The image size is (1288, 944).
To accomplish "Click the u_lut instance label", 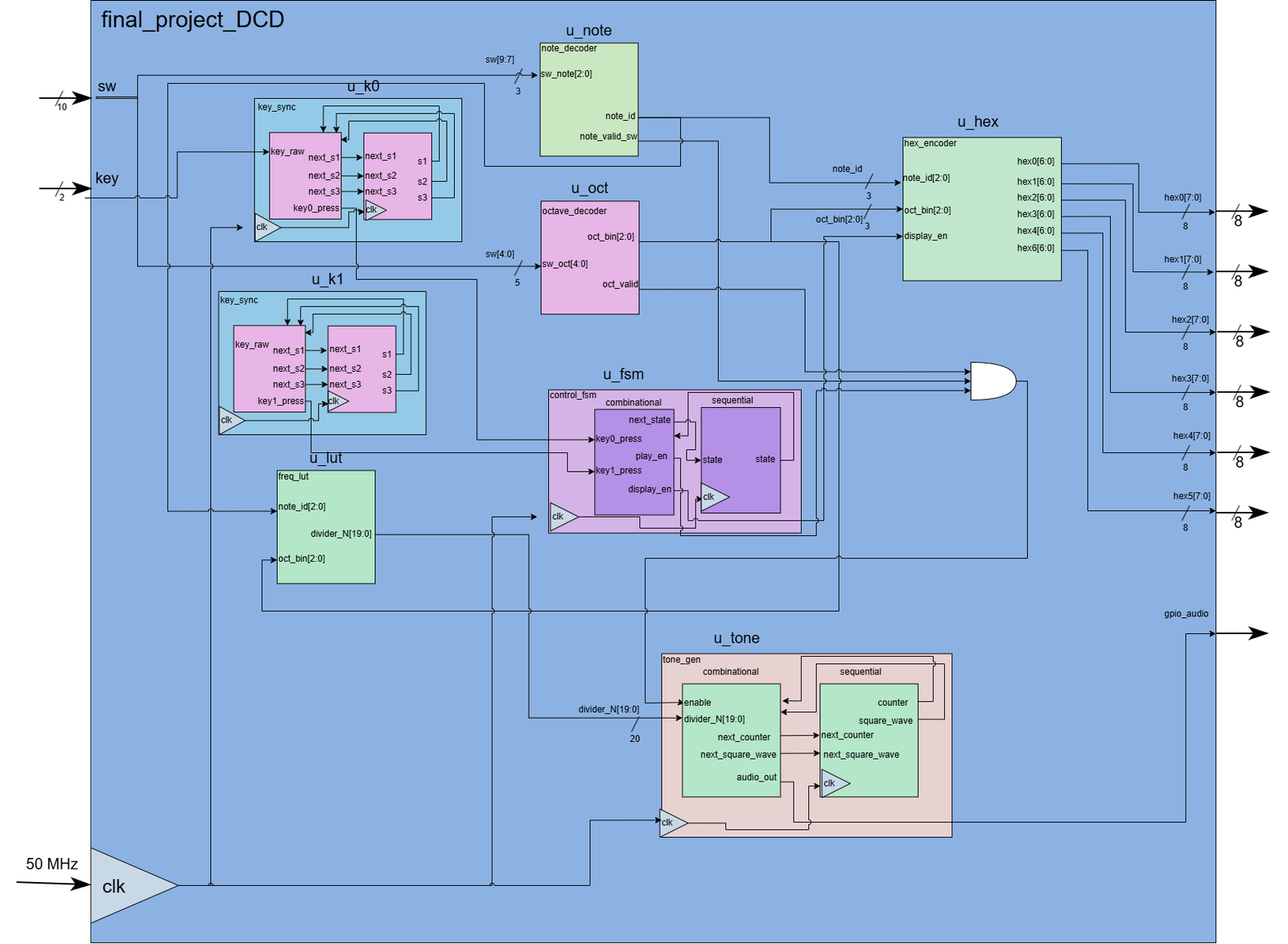I will [x=326, y=458].
